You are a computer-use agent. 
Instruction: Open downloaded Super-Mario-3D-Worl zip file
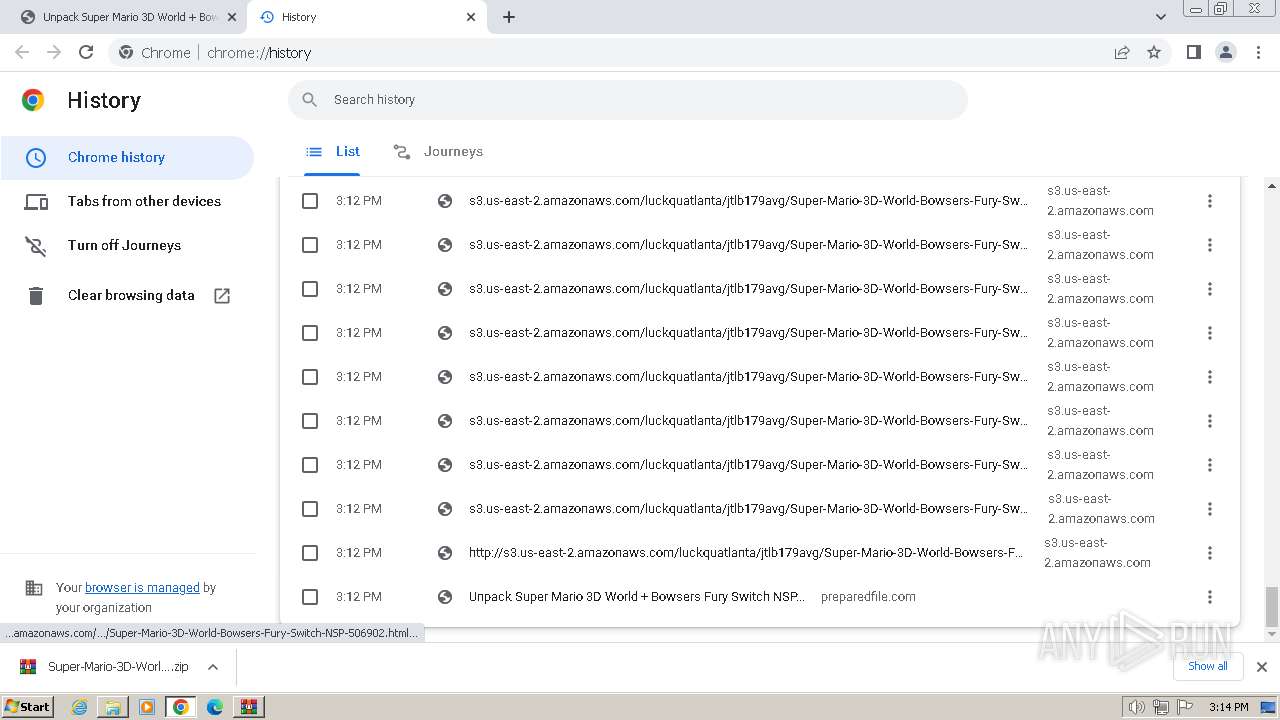tap(104, 667)
